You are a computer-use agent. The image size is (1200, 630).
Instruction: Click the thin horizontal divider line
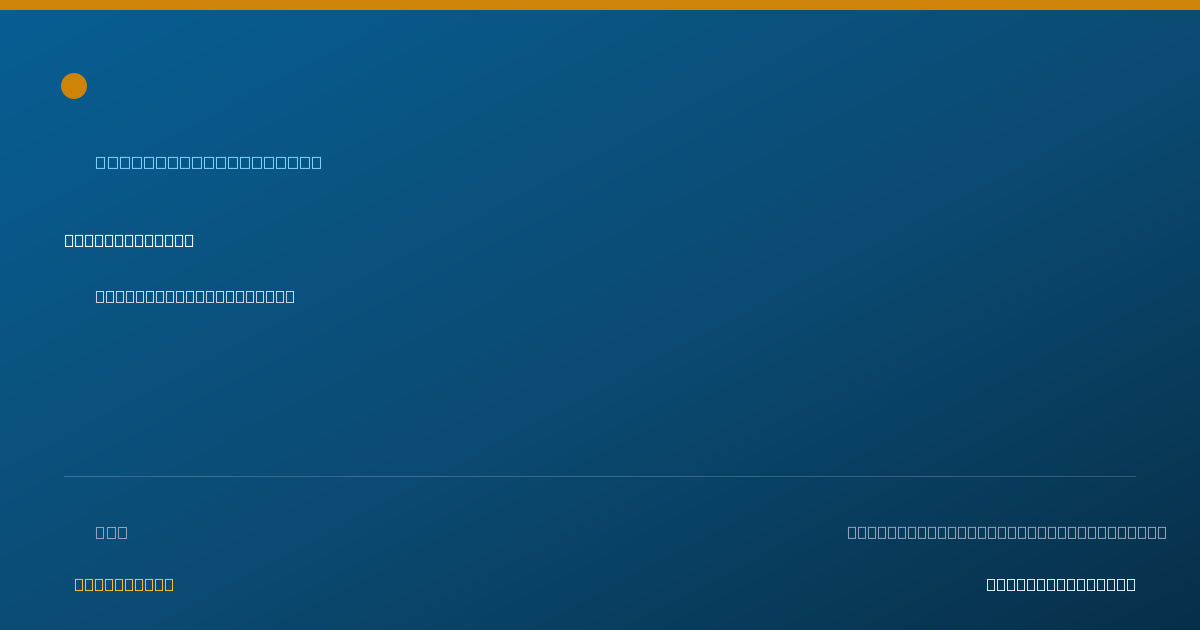click(600, 476)
